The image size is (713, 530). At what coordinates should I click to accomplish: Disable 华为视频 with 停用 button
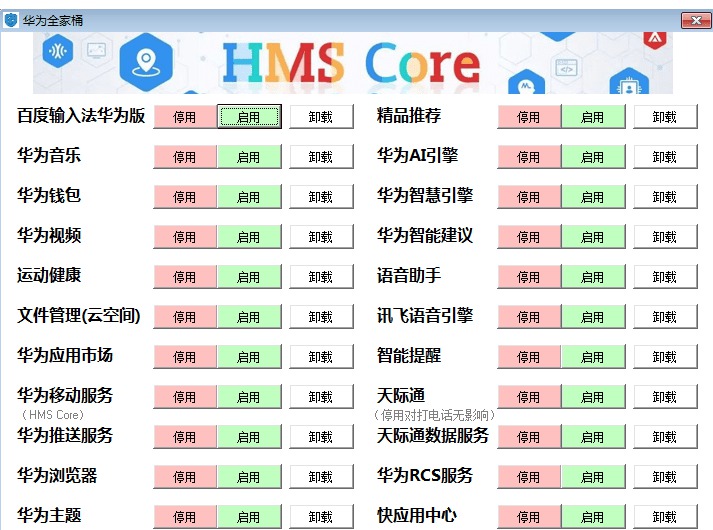click(185, 237)
